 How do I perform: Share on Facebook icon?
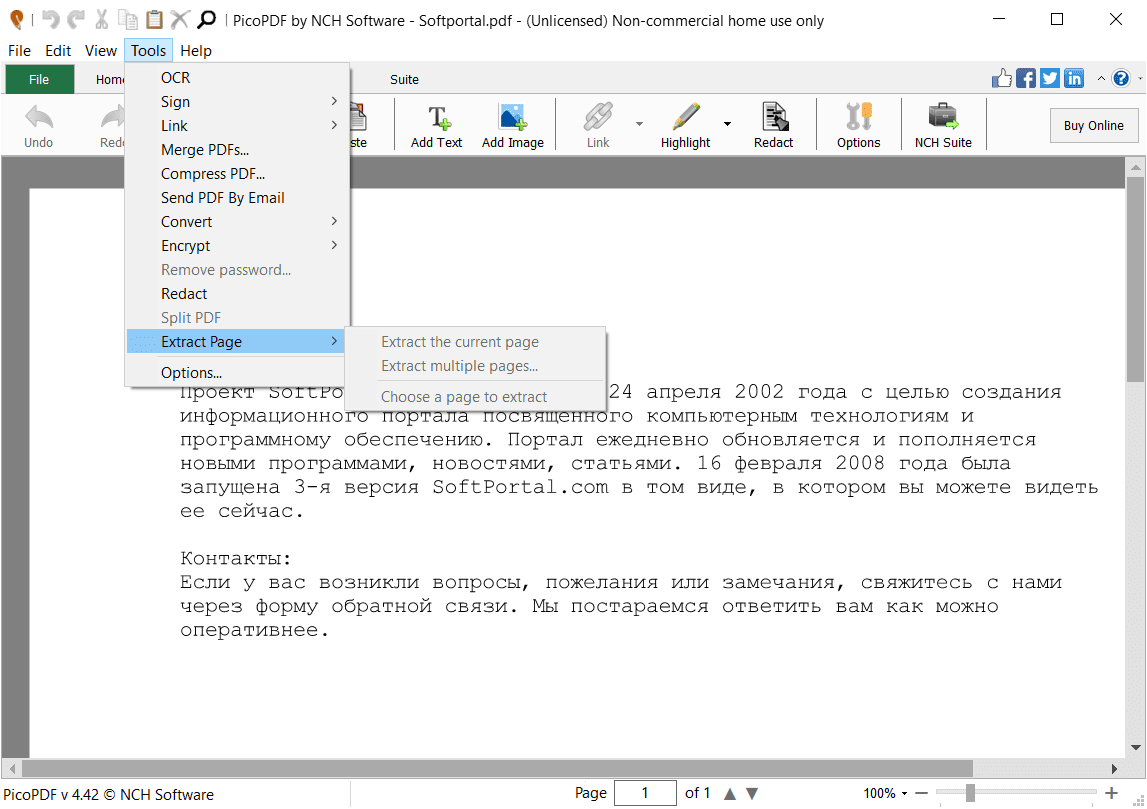[1026, 78]
